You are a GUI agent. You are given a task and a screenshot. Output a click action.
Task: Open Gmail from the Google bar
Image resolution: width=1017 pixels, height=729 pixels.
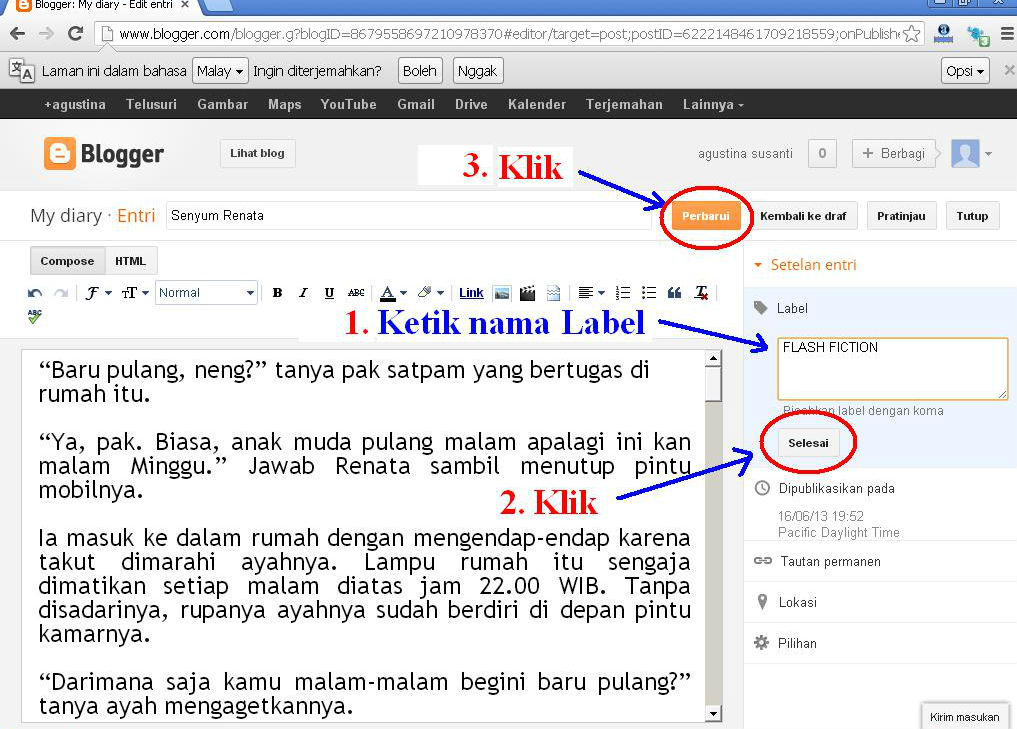pos(416,104)
